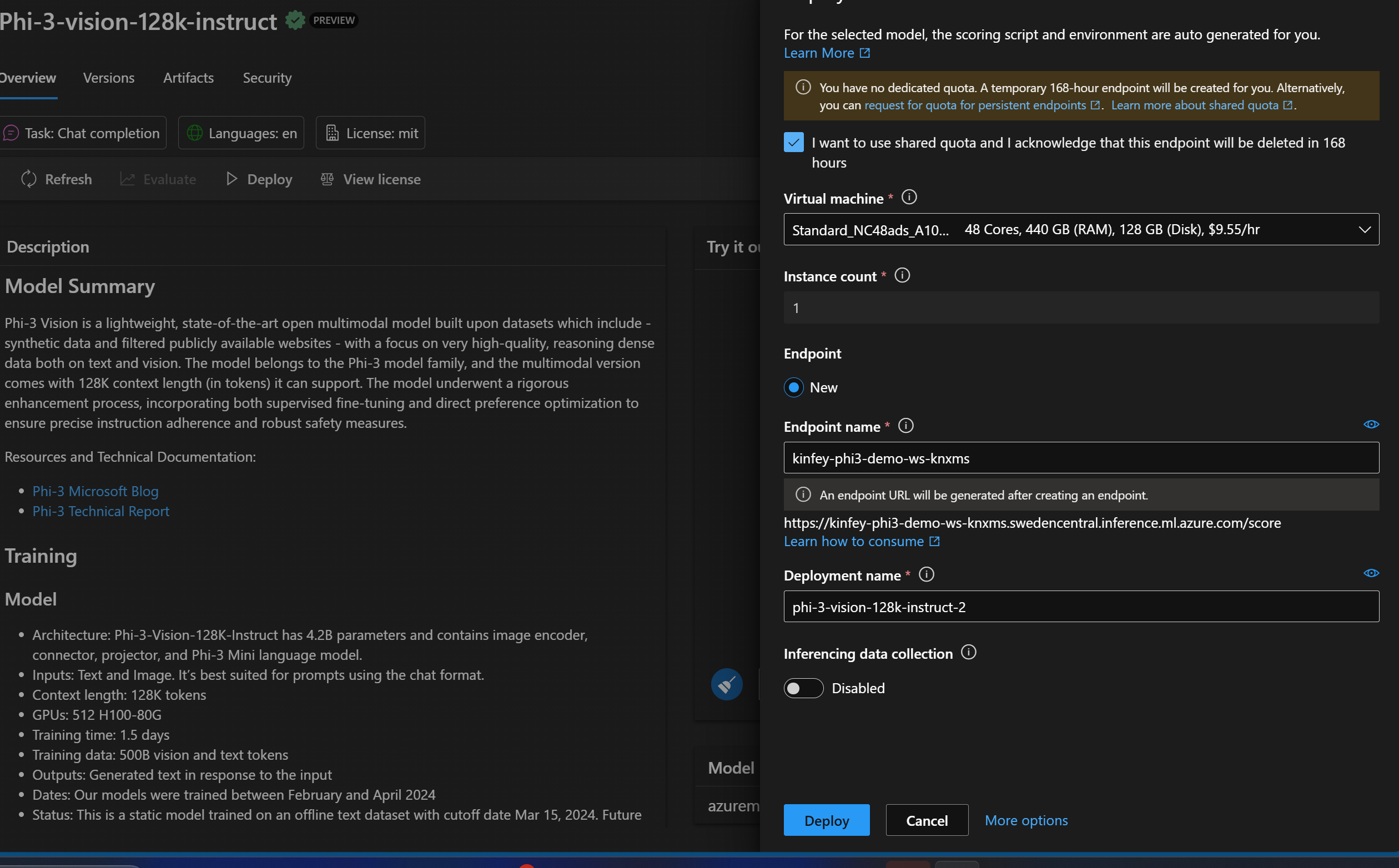Click the 'Context length: 128K tokens' line

point(119,695)
